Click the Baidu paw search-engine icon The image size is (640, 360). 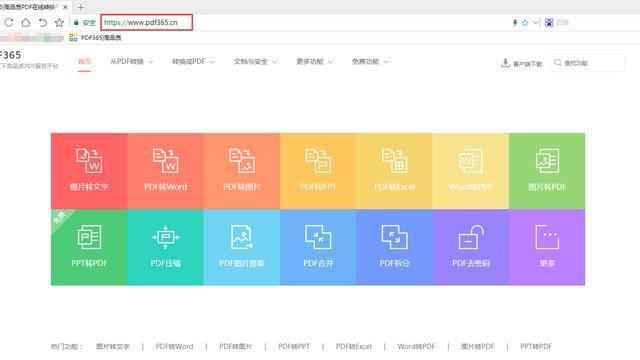coord(549,22)
